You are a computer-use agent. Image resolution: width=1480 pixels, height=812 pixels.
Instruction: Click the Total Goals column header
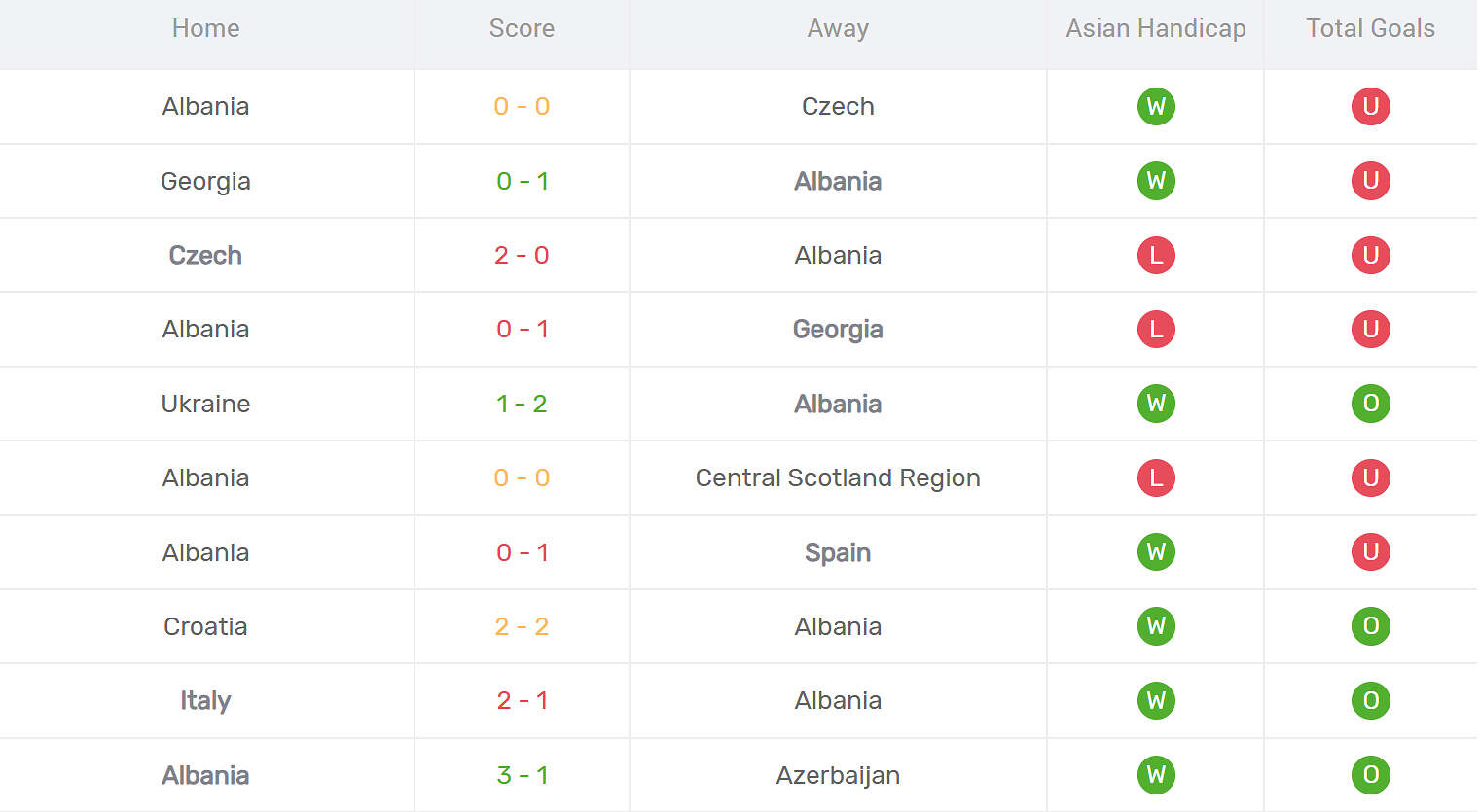pyautogui.click(x=1370, y=28)
